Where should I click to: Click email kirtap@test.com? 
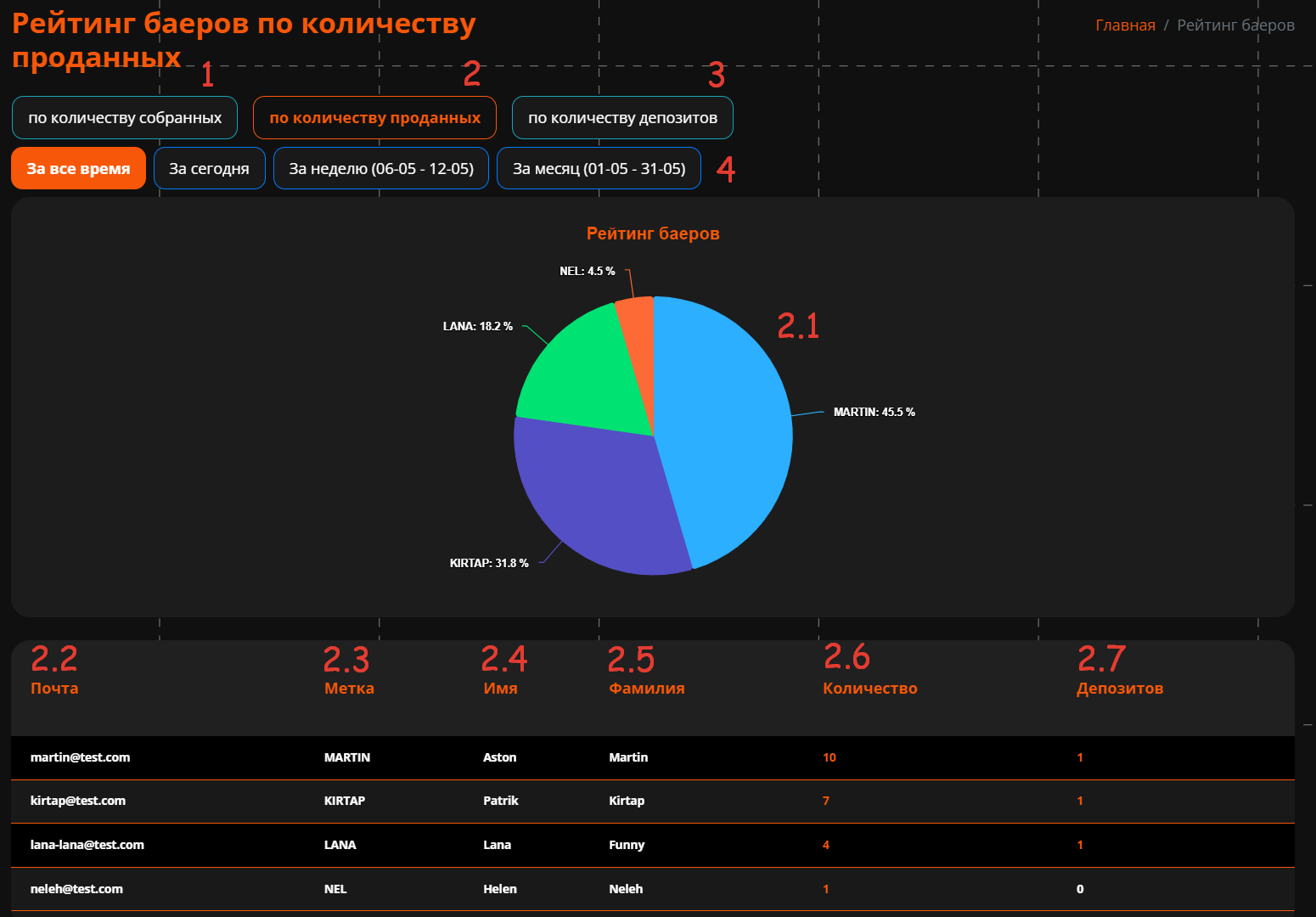[x=78, y=801]
